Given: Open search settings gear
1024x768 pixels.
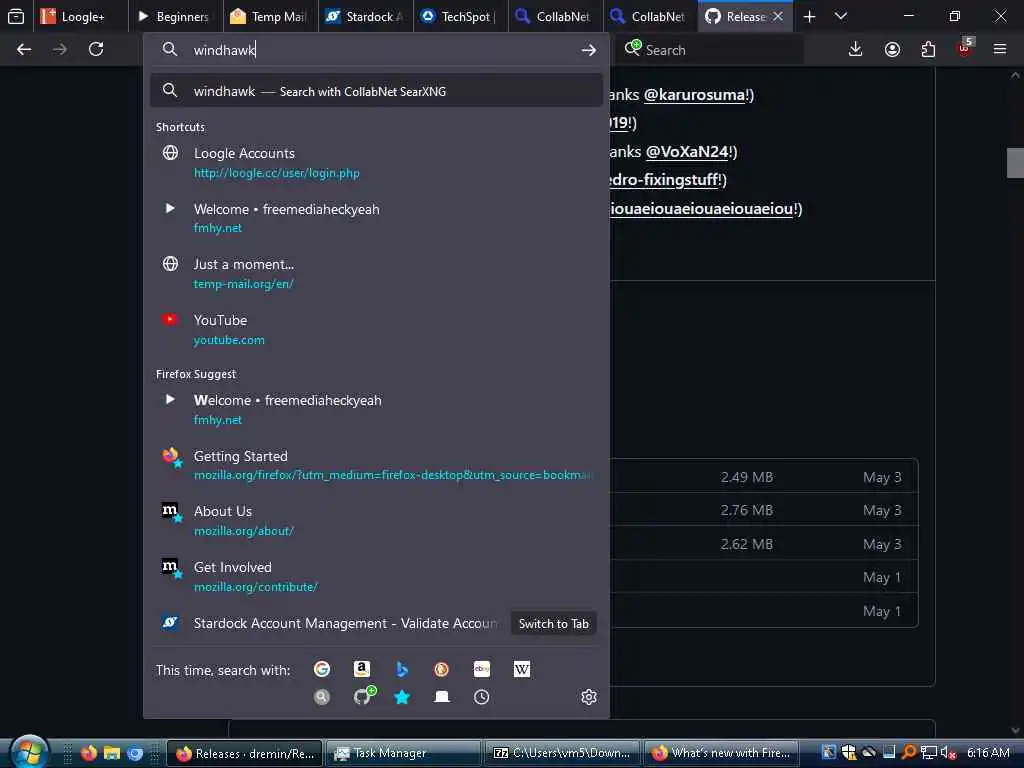Looking at the screenshot, I should click(x=589, y=697).
